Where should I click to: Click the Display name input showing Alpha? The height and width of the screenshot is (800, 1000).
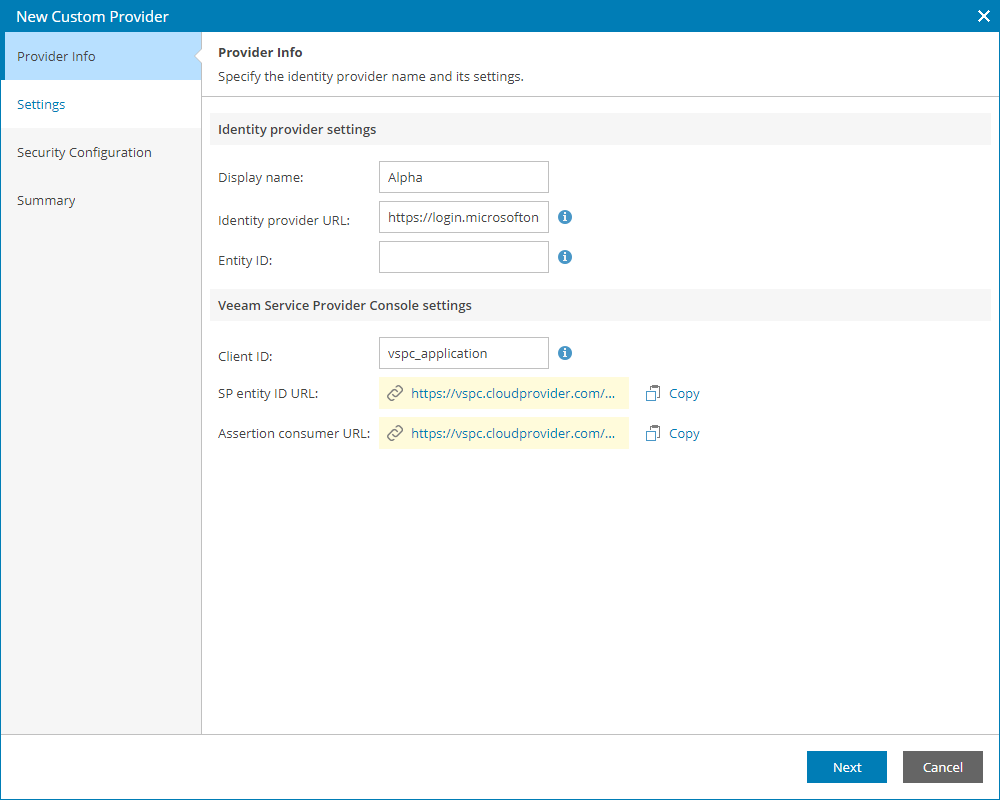point(463,177)
